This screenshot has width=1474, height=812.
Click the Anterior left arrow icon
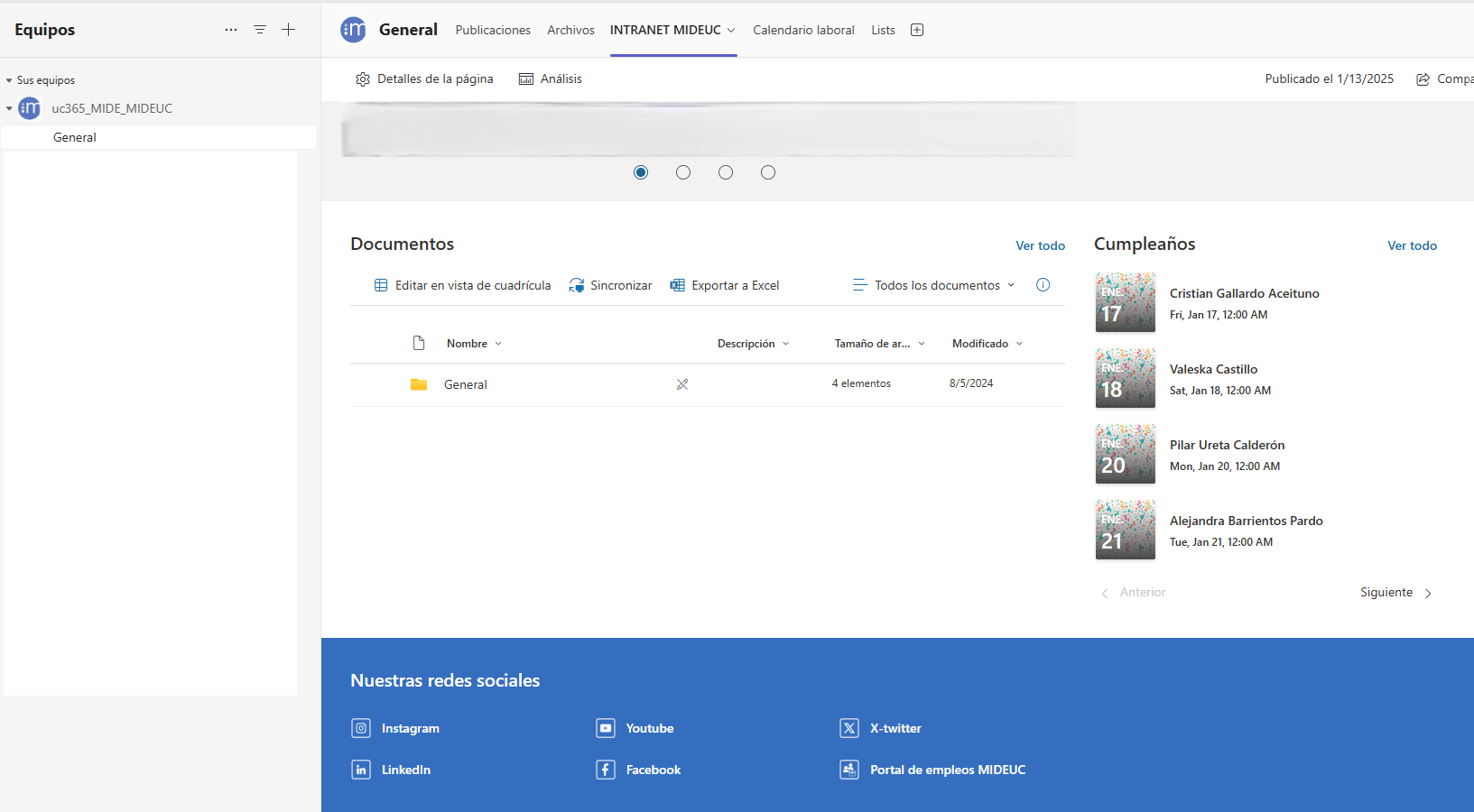[1105, 593]
